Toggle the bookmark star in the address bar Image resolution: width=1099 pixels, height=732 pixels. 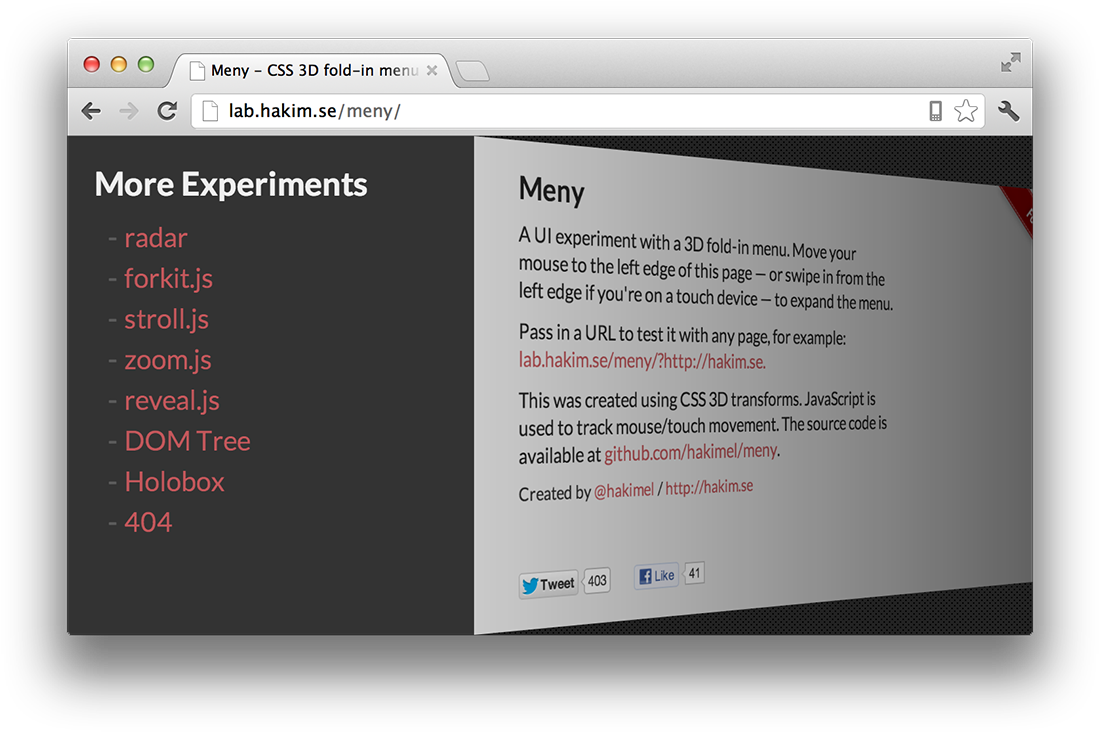click(x=966, y=111)
